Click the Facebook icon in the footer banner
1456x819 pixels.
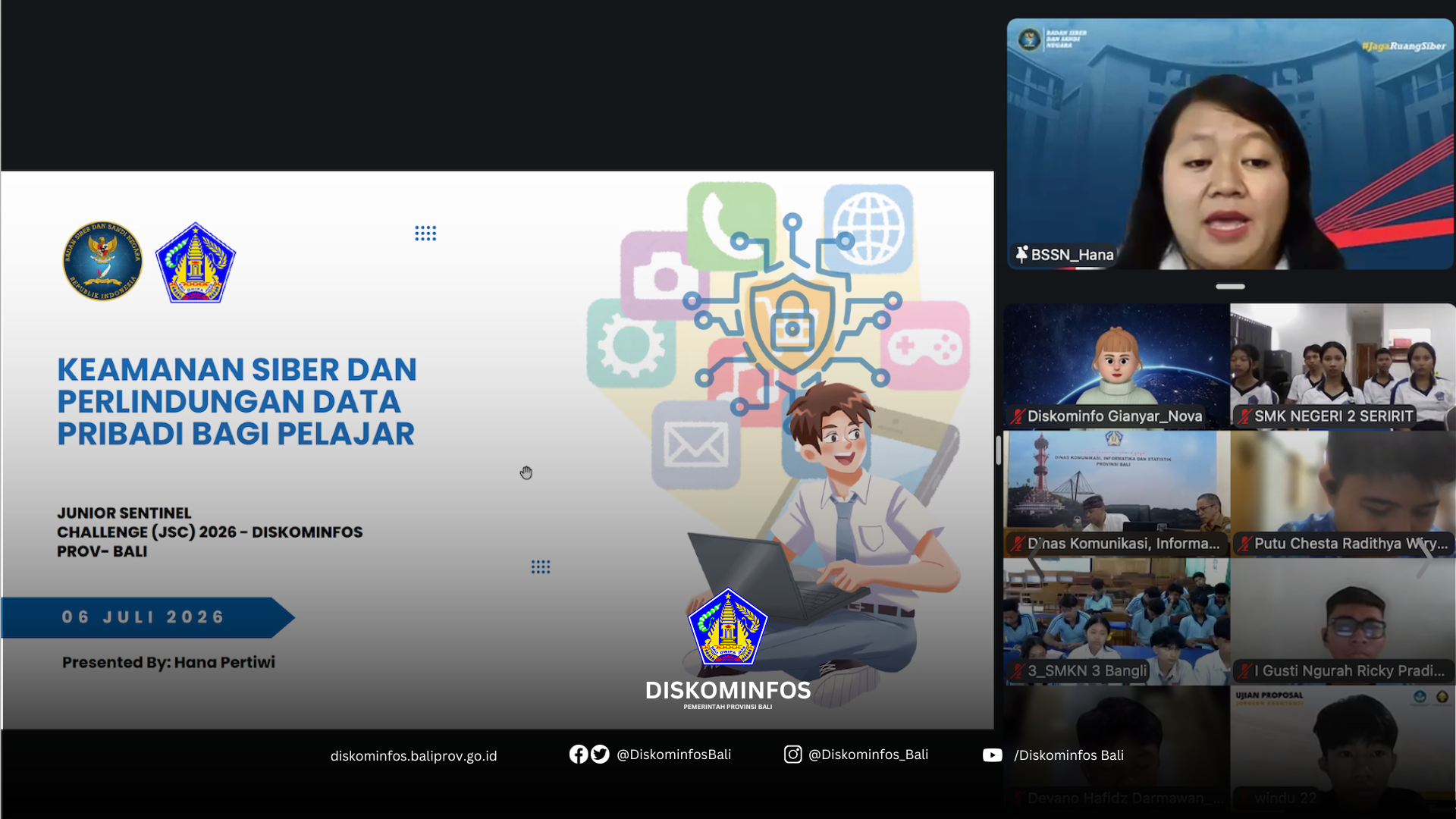(x=579, y=754)
